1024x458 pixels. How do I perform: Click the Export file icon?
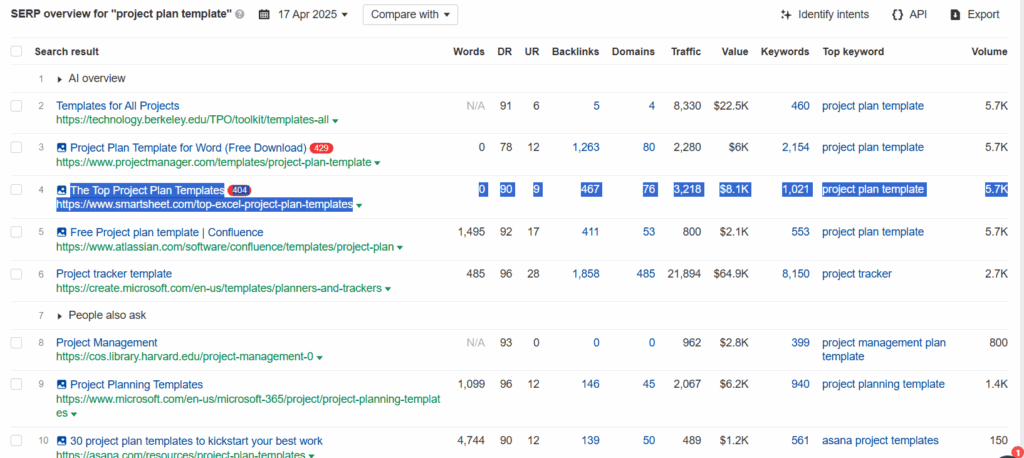[955, 14]
